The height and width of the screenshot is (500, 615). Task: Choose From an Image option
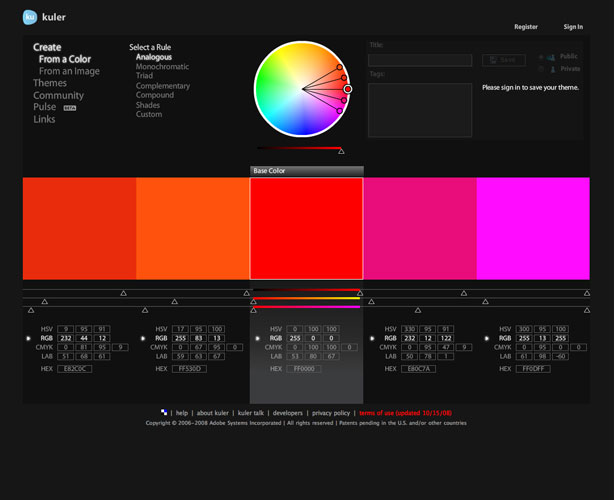(x=69, y=71)
